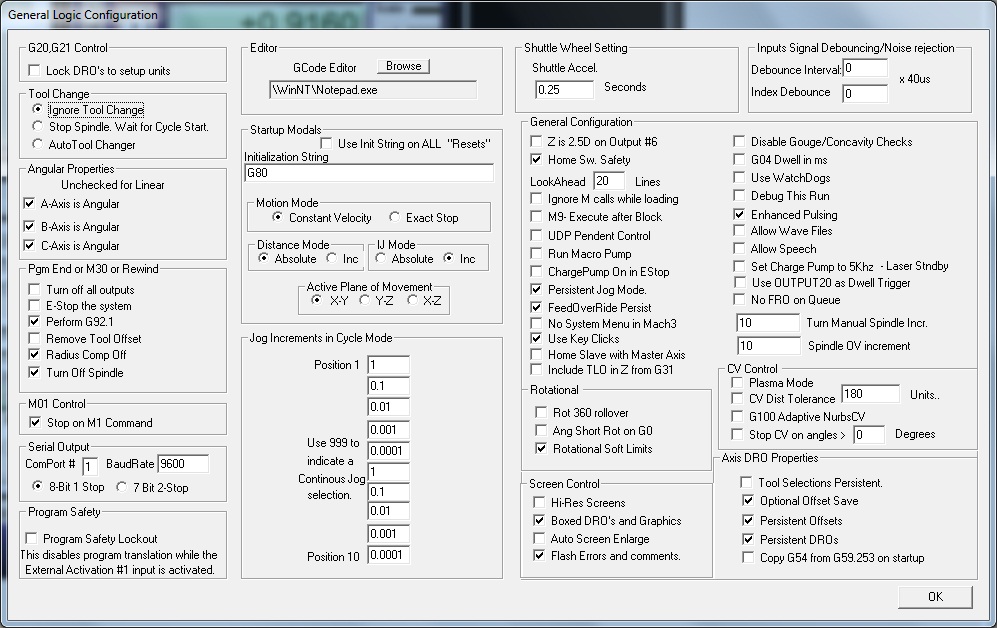The image size is (997, 628).
Task: Select X-Z active plane
Action: pos(412,300)
